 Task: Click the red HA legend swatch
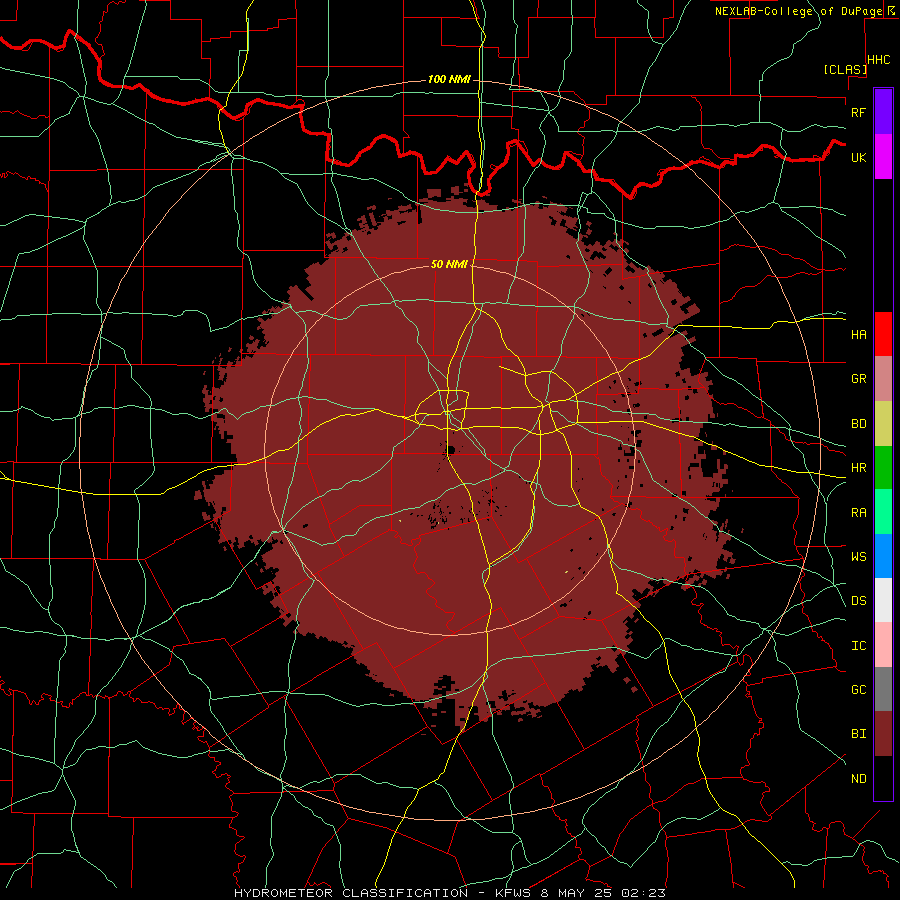tap(883, 334)
